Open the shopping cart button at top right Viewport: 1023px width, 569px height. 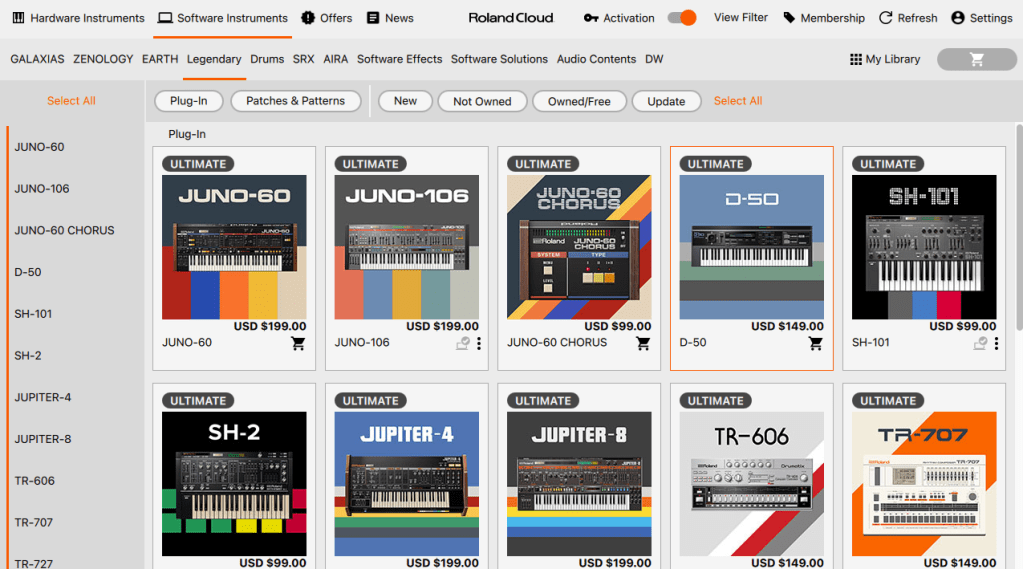click(976, 60)
